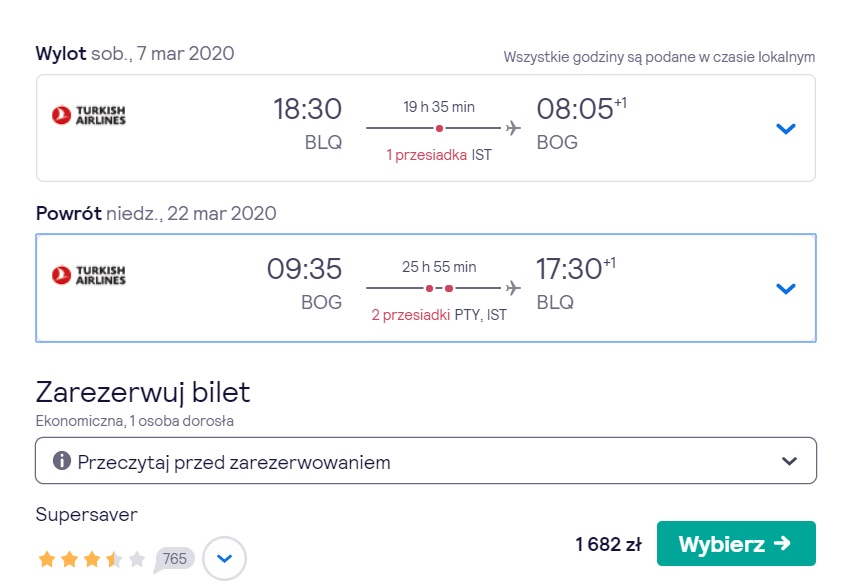Viewport: 852px width, 586px height.
Task: Open the 765 reviews bubble
Action: point(174,559)
